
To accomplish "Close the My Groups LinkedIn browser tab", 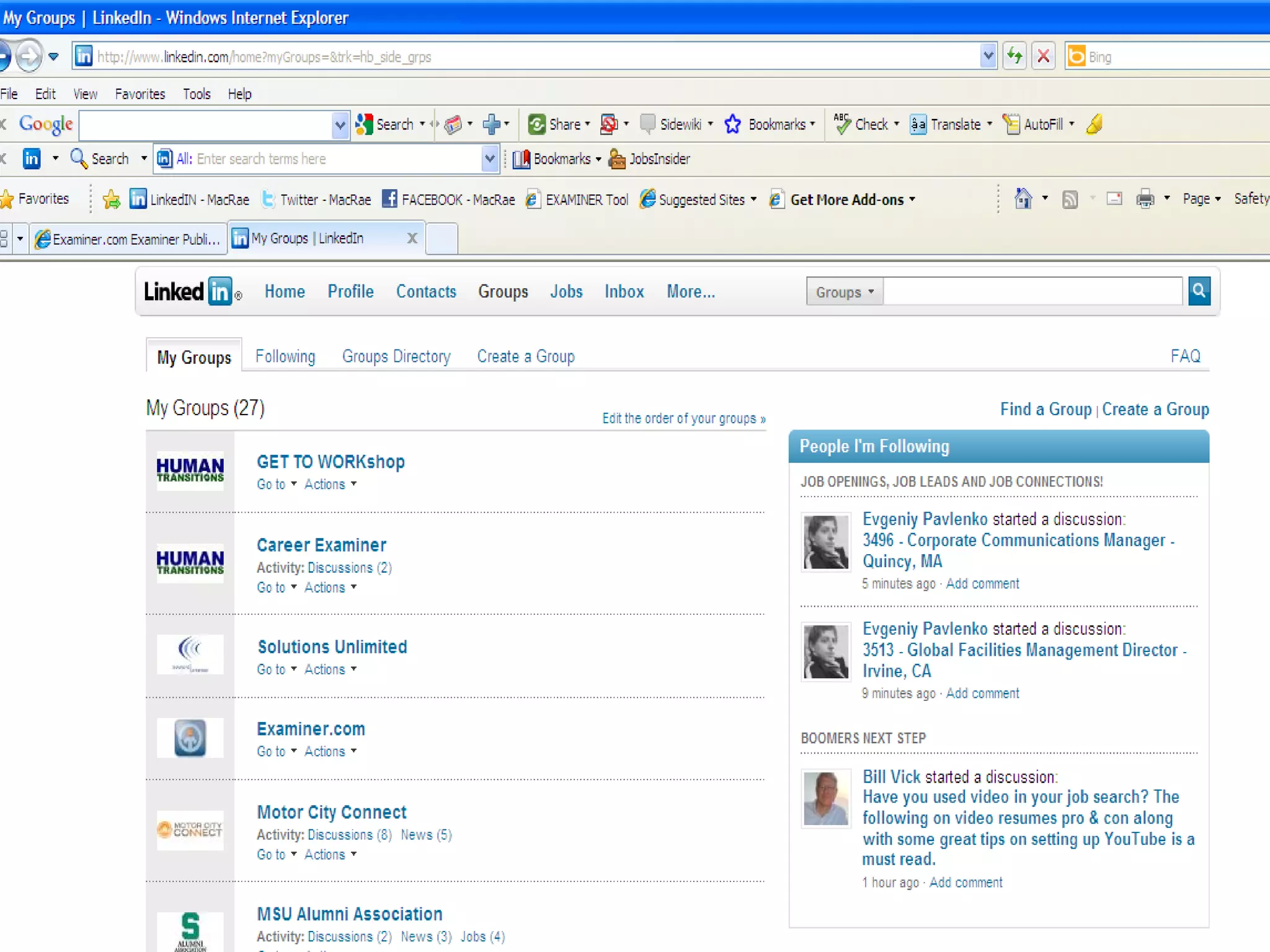I will pyautogui.click(x=412, y=239).
